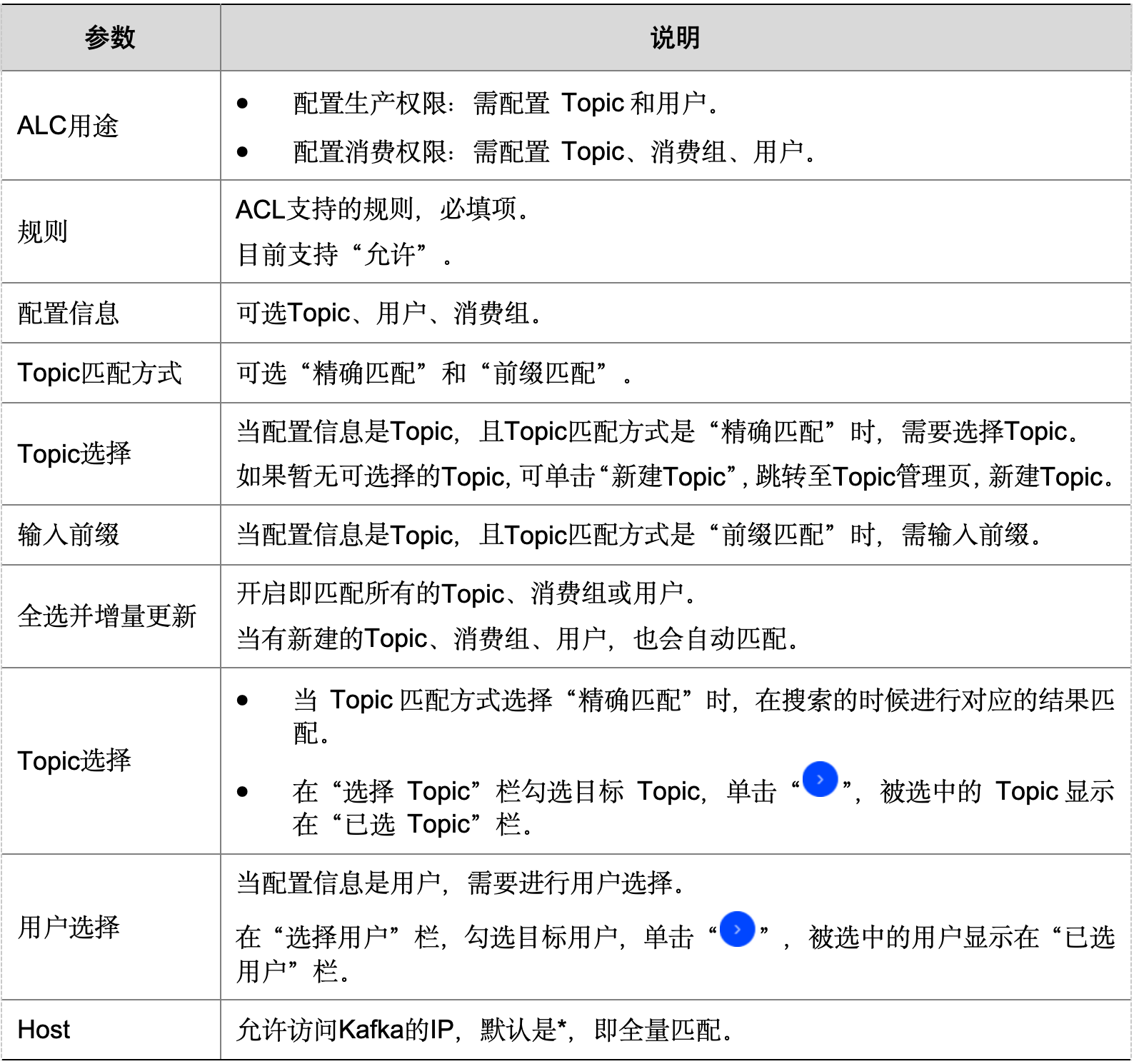Click the text 开启即匹配所有的Topic、消费组或用户
The image size is (1134, 1064).
pyautogui.click(x=466, y=593)
